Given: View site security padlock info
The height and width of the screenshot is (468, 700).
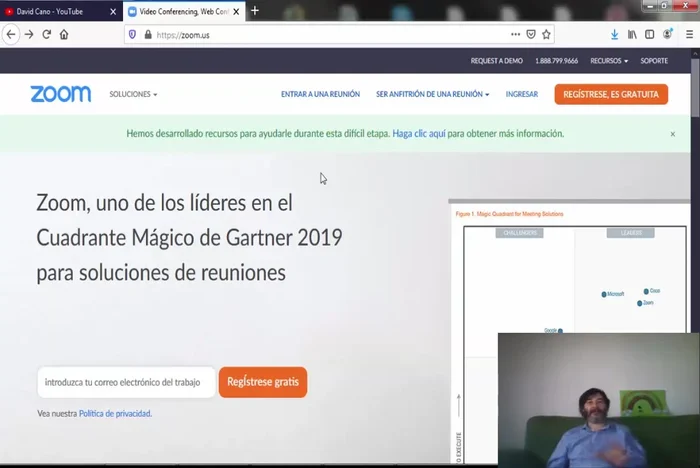Looking at the screenshot, I should click(x=148, y=34).
